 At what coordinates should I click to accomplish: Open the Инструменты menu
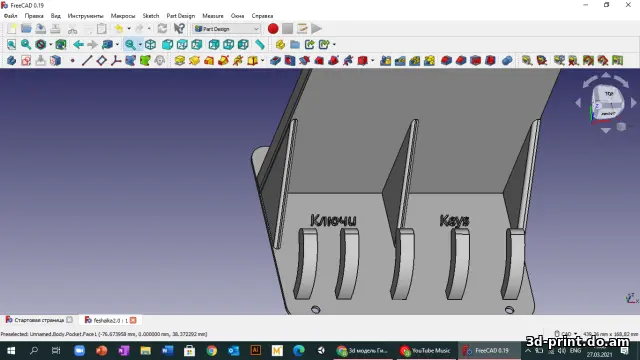(85, 16)
